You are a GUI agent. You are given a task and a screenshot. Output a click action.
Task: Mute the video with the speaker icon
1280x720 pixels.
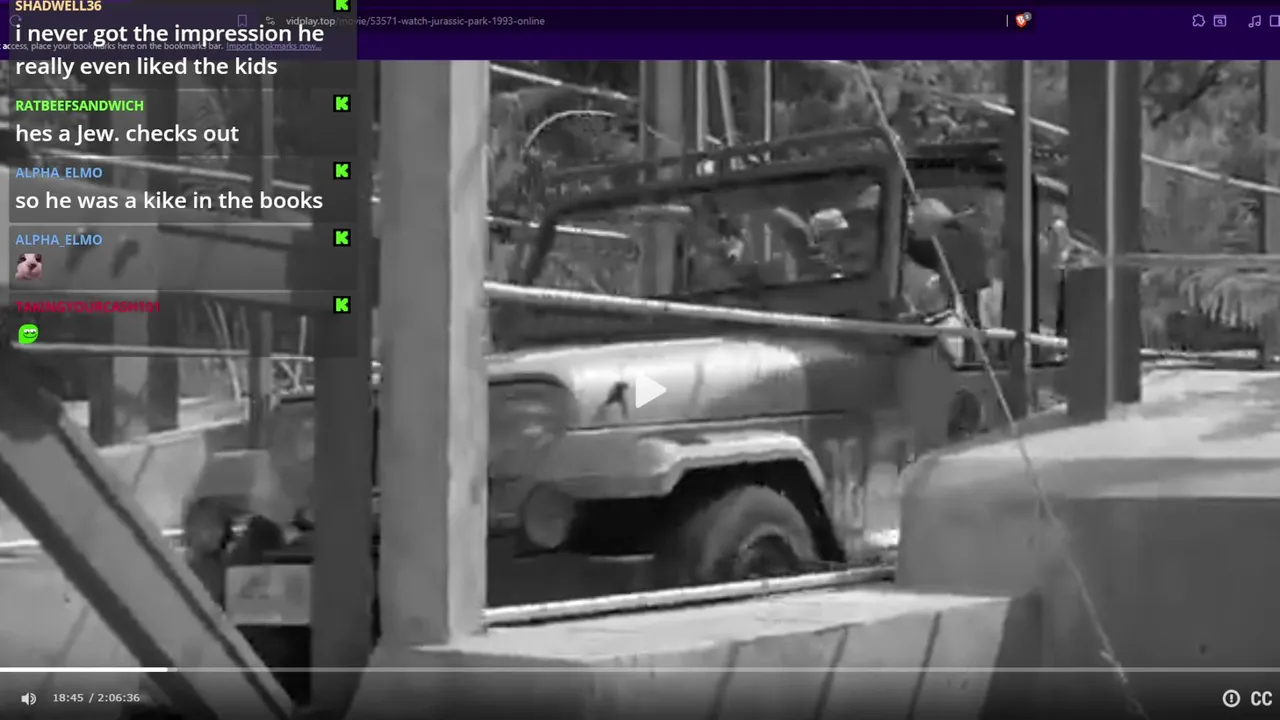pyautogui.click(x=28, y=698)
